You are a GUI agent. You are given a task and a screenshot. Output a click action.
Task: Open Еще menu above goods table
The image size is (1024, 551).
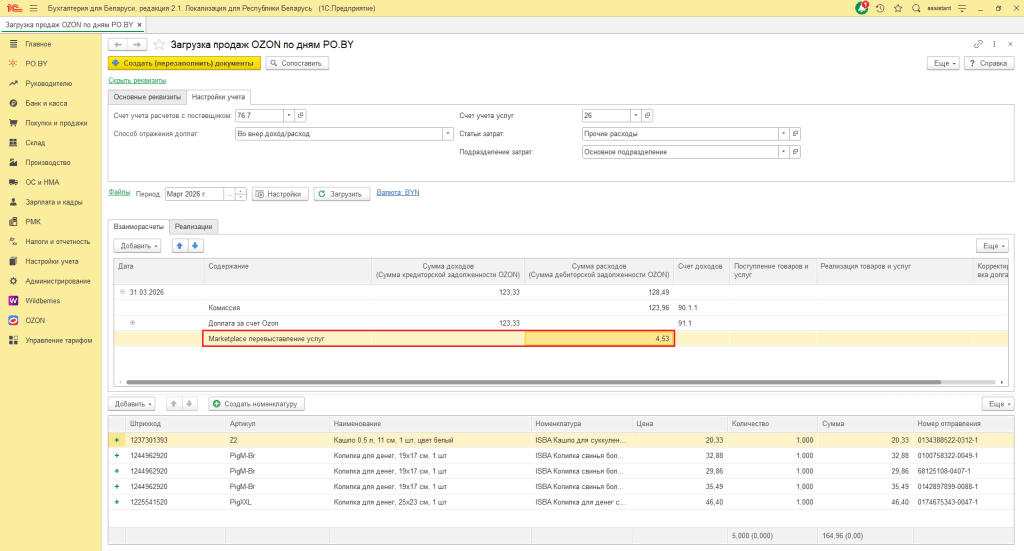(997, 403)
